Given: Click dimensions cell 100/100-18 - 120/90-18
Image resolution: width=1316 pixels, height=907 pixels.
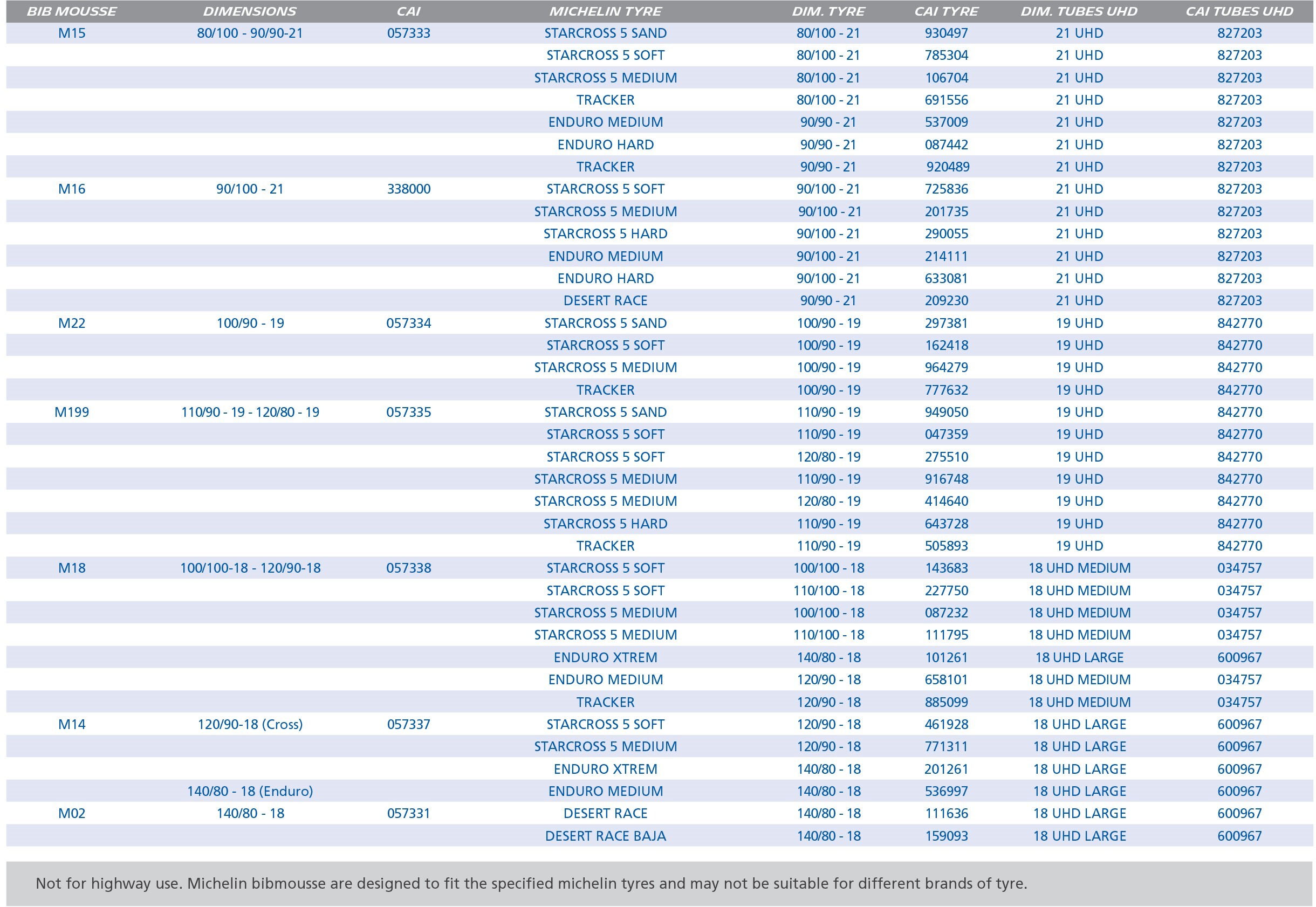Looking at the screenshot, I should [250, 568].
